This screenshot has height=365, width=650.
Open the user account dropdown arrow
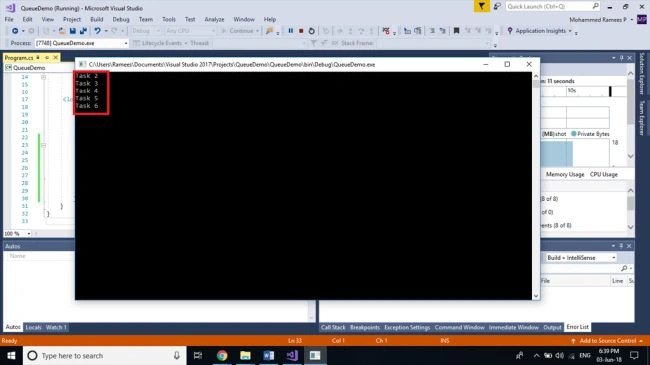pyautogui.click(x=632, y=19)
